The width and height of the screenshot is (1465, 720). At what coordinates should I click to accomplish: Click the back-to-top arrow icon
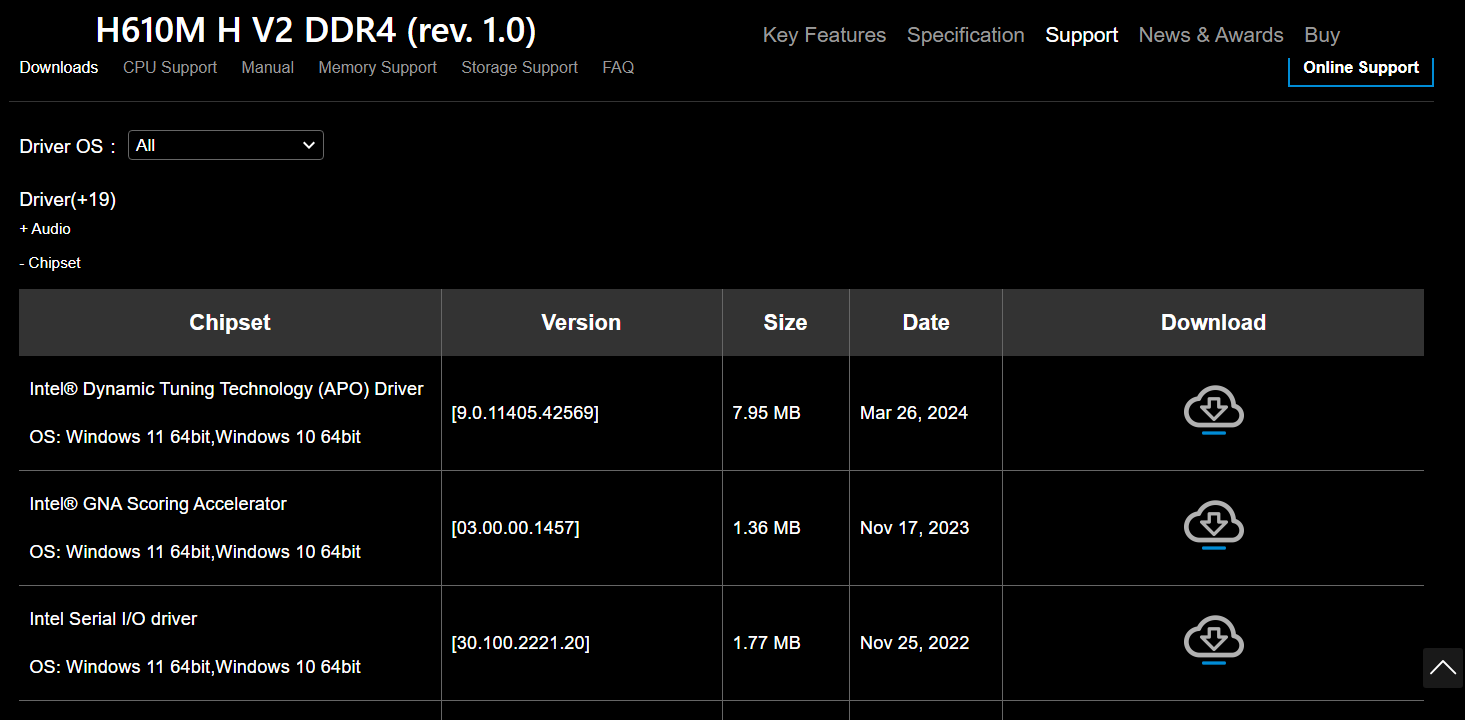pyautogui.click(x=1443, y=668)
